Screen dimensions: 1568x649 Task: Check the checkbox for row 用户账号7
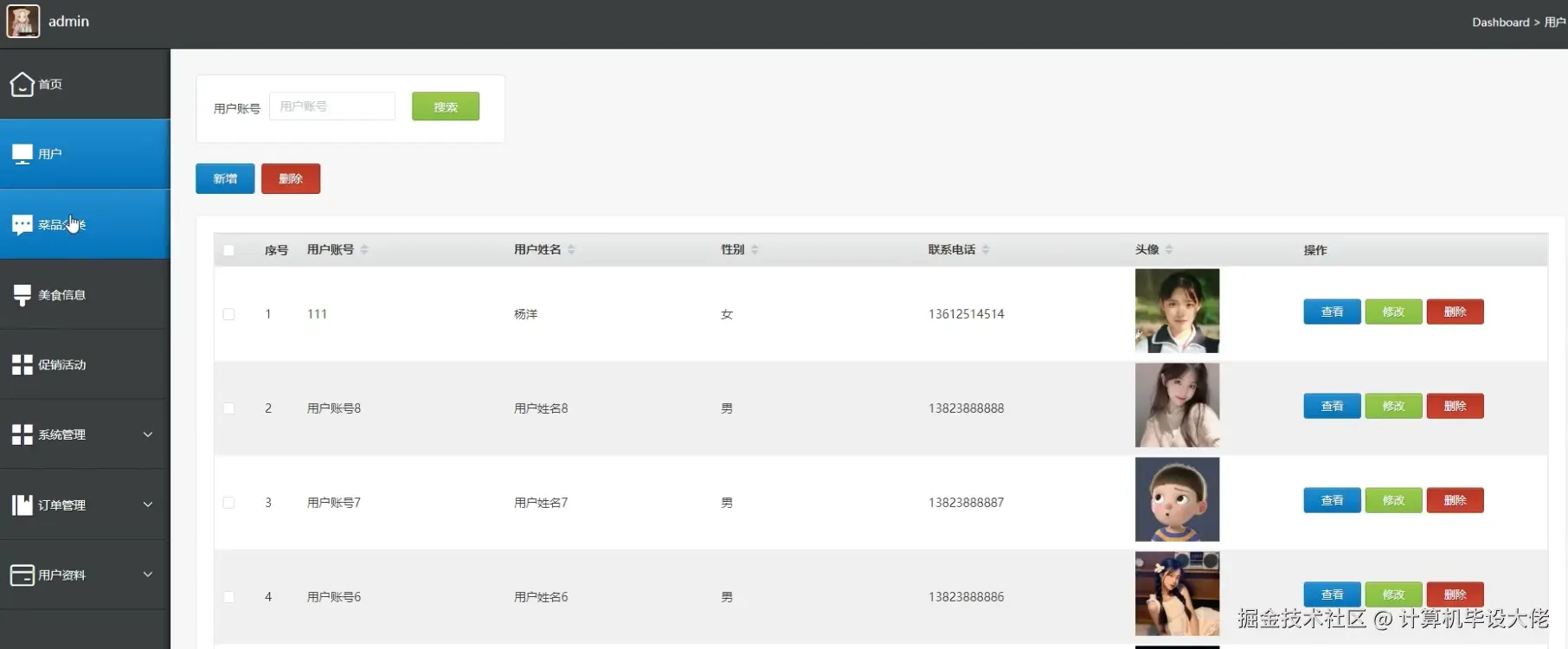(228, 503)
